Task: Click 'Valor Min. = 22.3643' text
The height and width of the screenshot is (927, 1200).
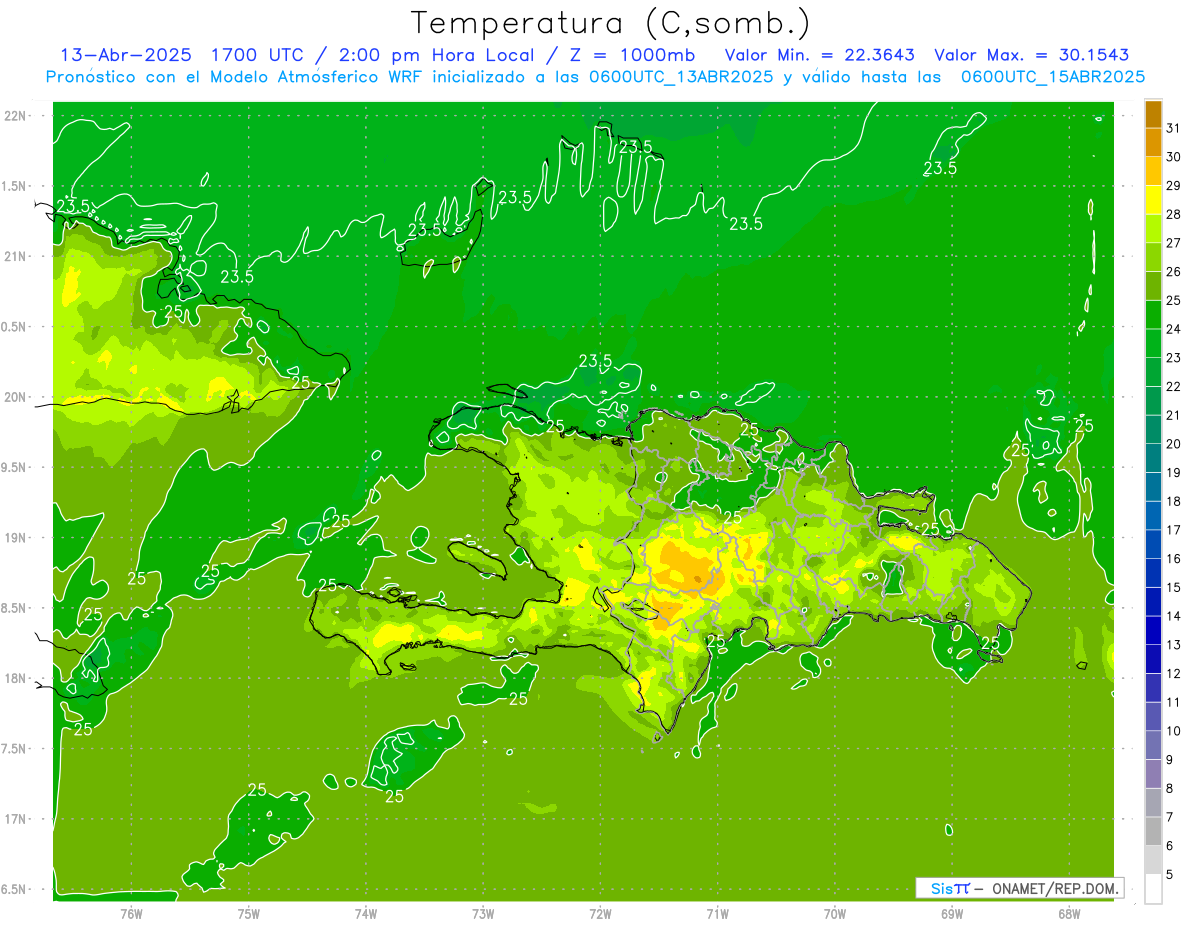Action: [819, 55]
